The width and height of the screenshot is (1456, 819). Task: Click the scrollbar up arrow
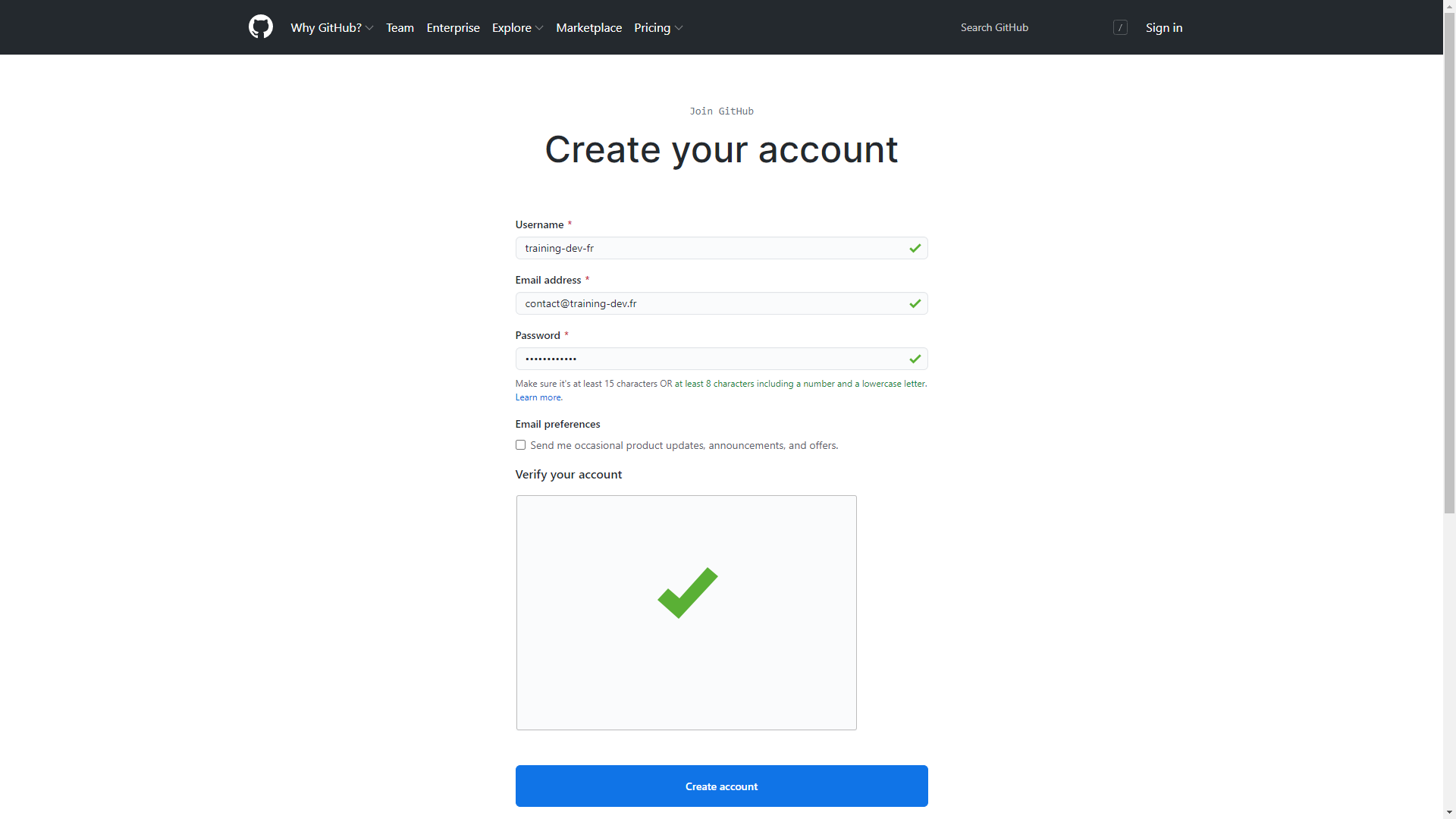[x=1449, y=6]
